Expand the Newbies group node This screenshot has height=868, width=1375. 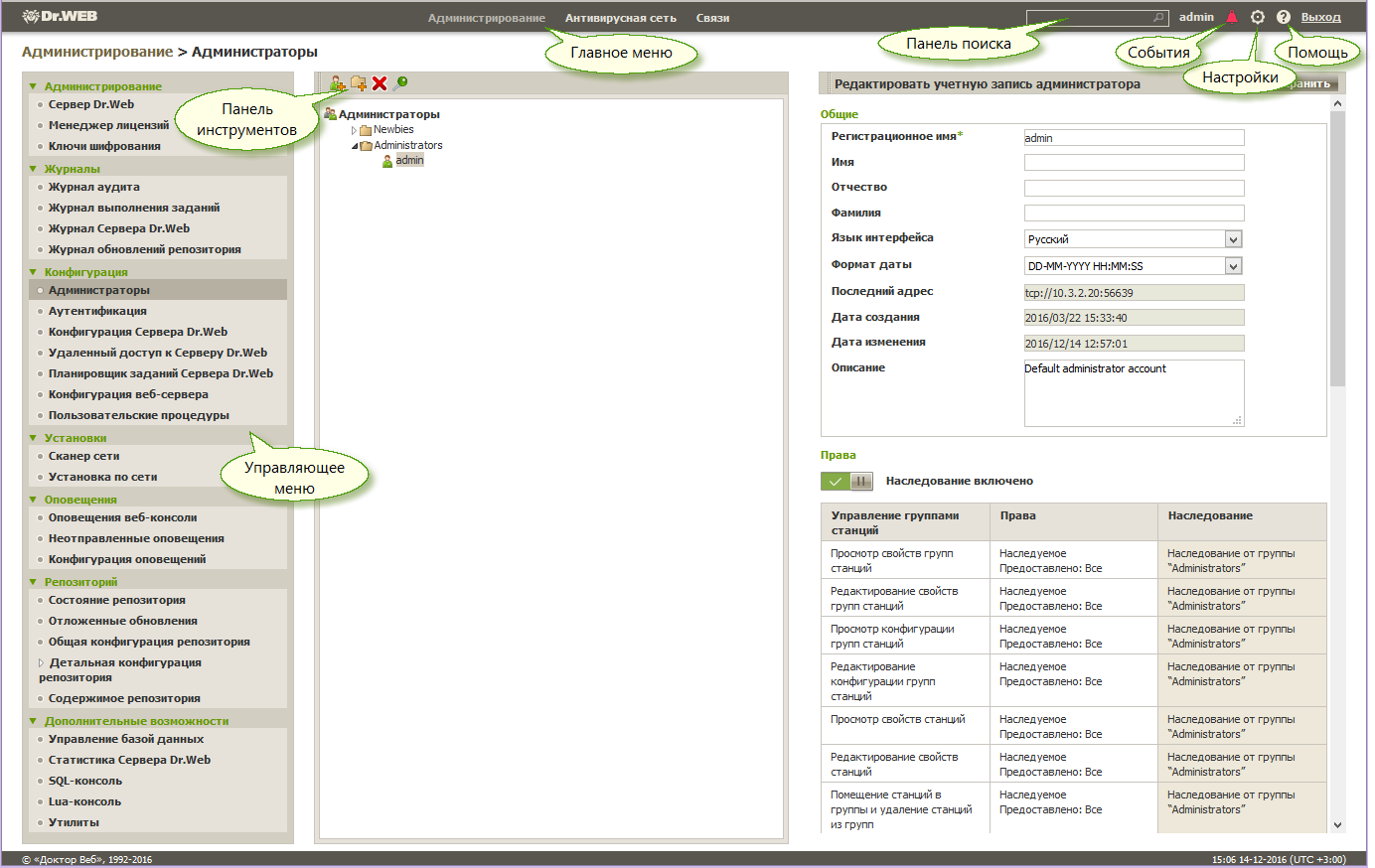[x=354, y=130]
